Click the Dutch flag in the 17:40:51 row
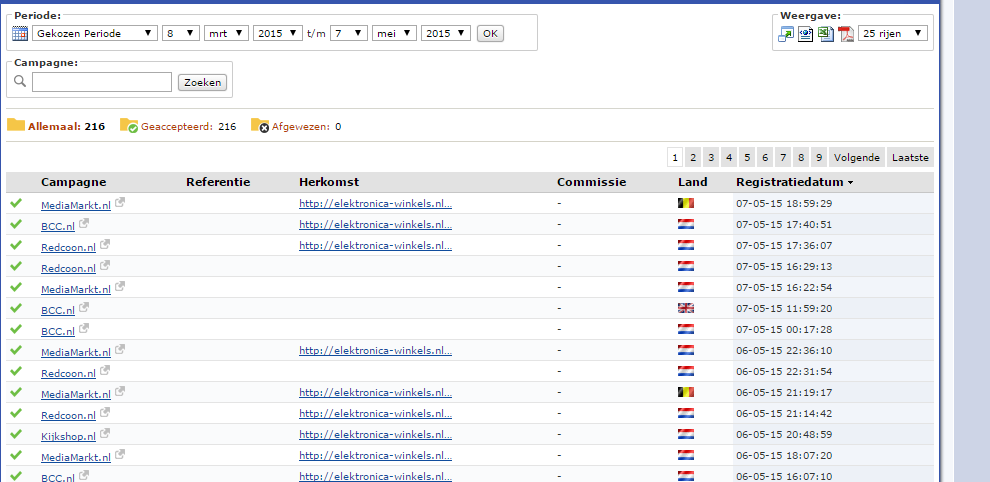 click(x=686, y=224)
